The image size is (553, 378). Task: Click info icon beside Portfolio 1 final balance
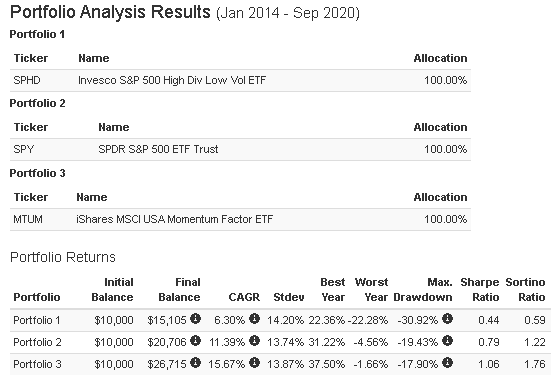click(195, 319)
